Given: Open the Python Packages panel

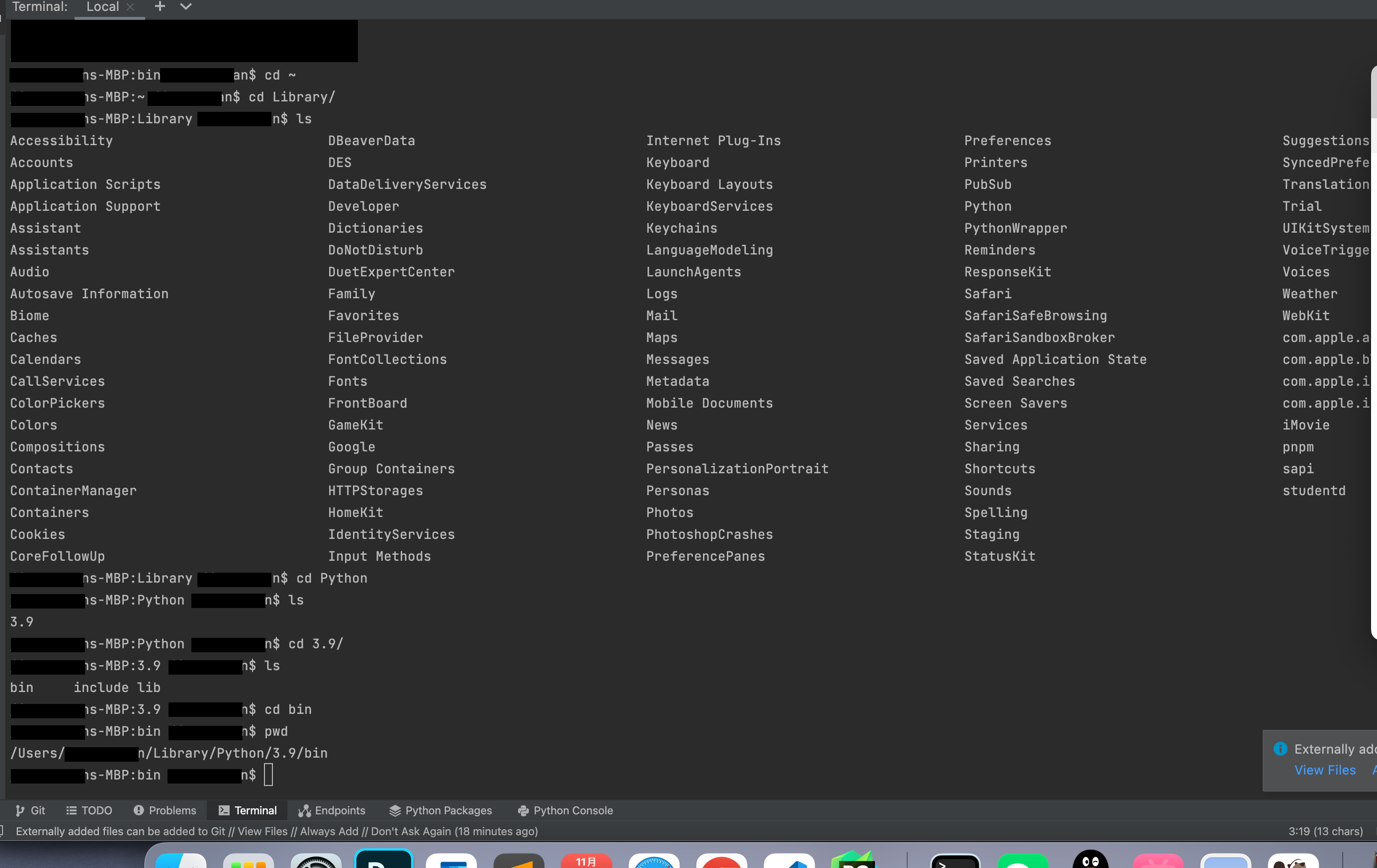Looking at the screenshot, I should [x=440, y=810].
